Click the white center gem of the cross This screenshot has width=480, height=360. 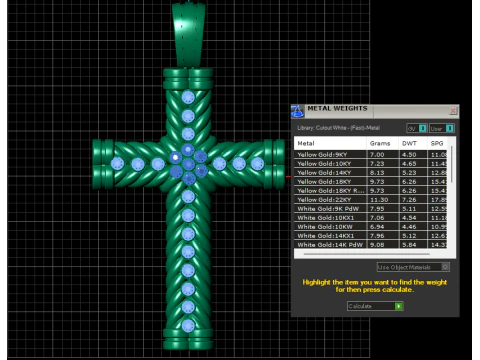click(x=175, y=157)
